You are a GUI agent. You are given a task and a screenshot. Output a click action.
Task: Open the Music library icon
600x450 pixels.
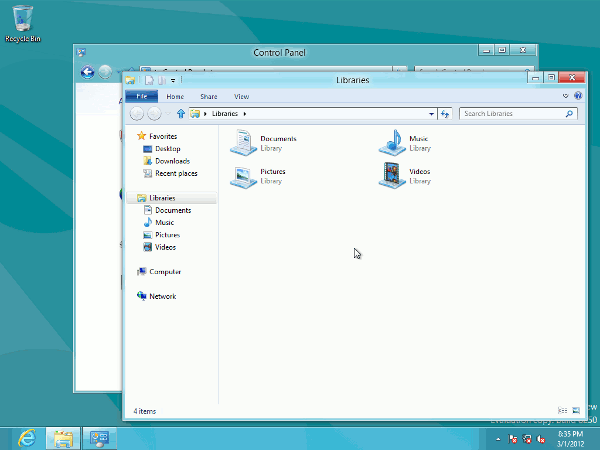[392, 142]
